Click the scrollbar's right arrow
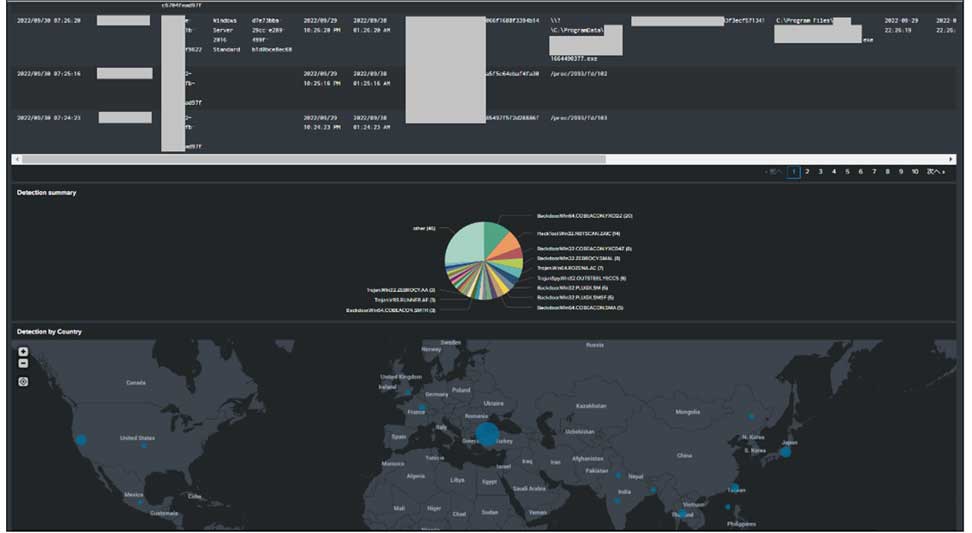This screenshot has height=533, width=972. (x=952, y=159)
